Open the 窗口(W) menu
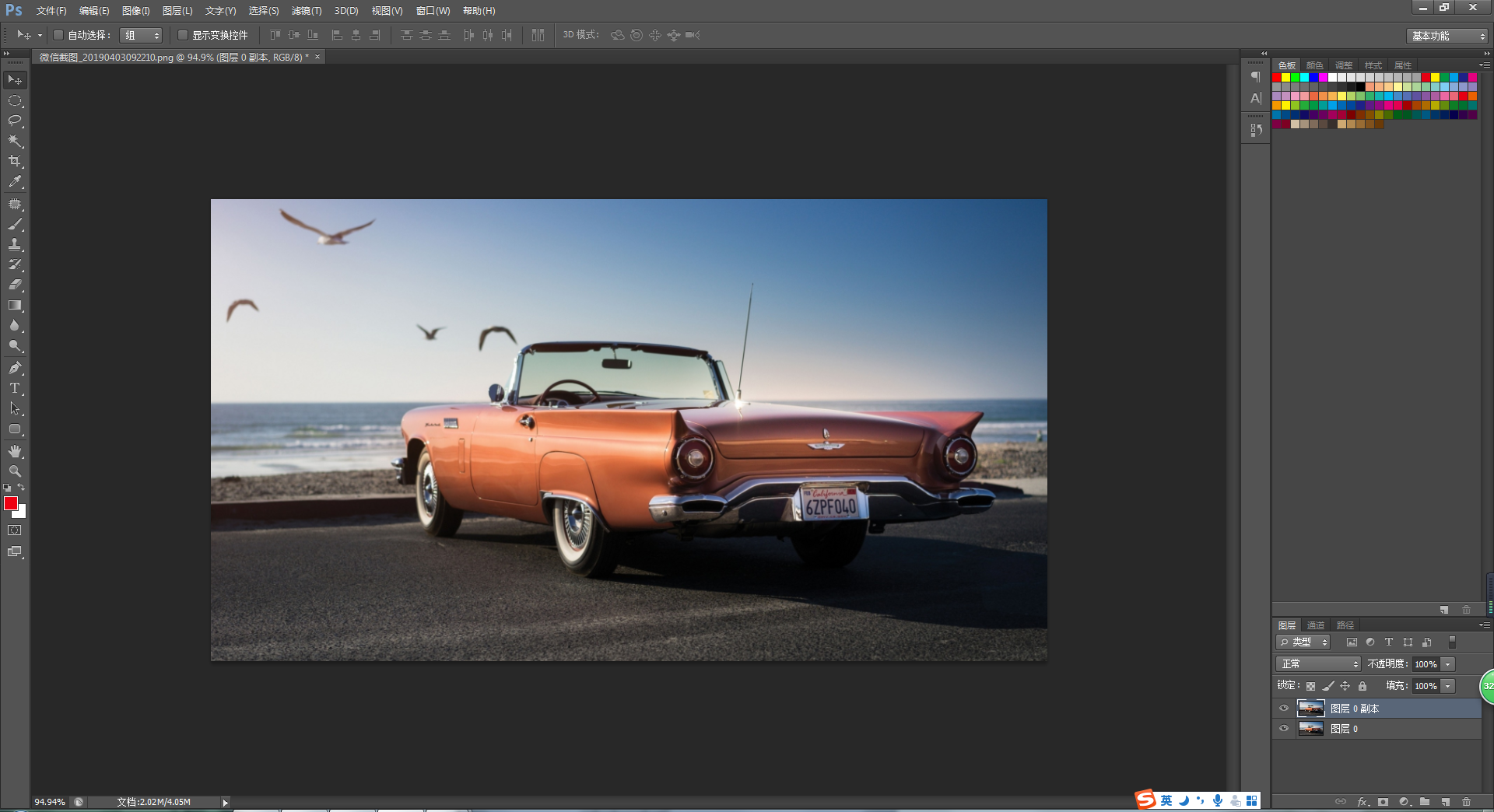The width and height of the screenshot is (1494, 812). (433, 11)
